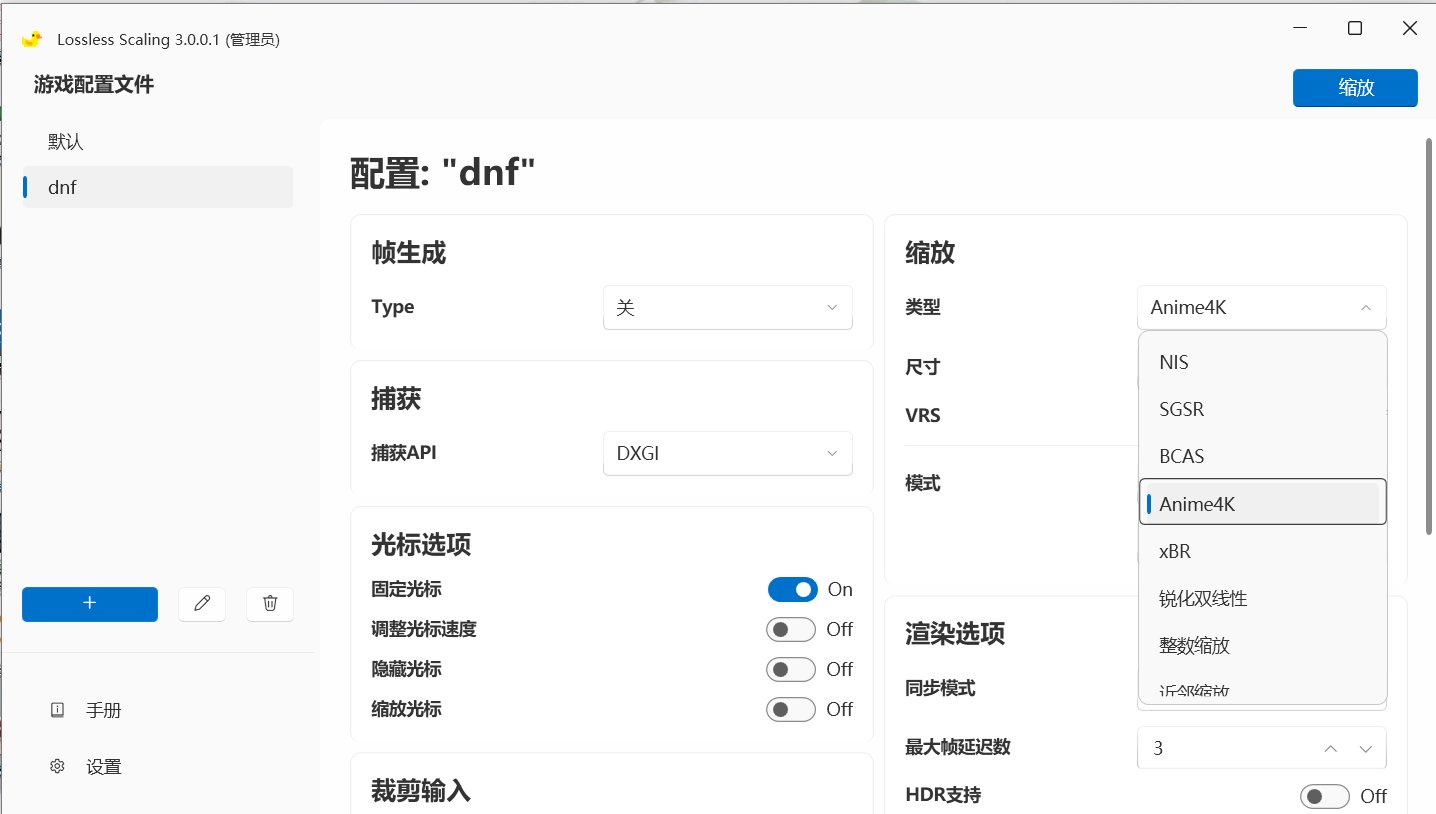
Task: Select NIS from the scaling list
Action: point(1263,362)
